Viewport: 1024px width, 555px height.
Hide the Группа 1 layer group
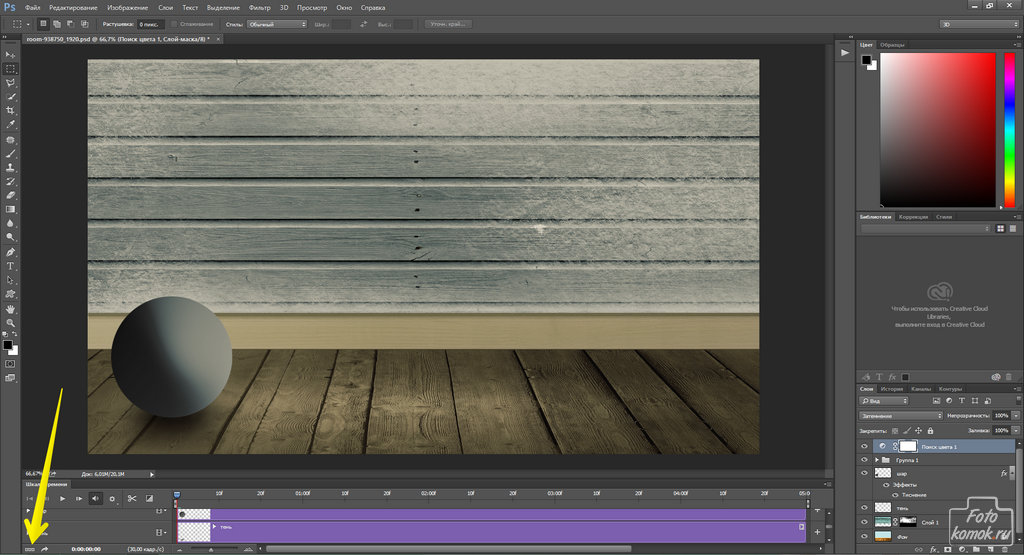point(864,459)
